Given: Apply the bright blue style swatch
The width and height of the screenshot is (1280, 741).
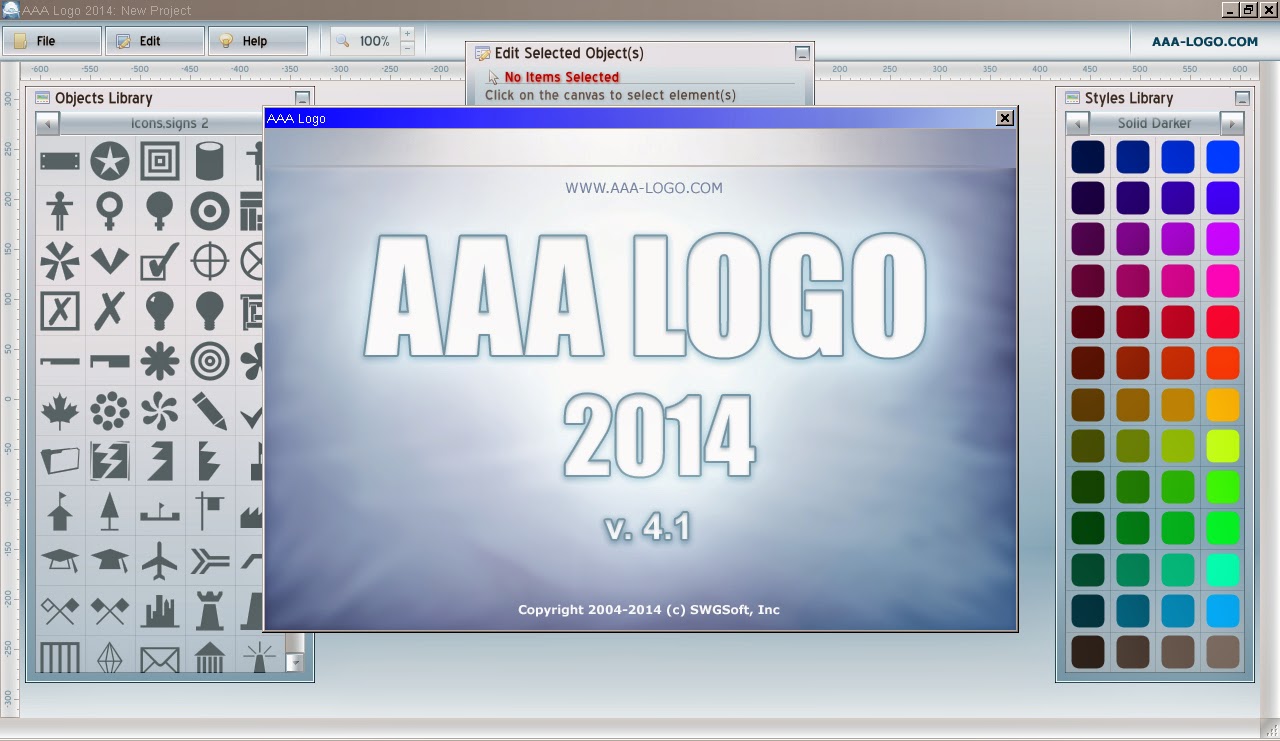Looking at the screenshot, I should (1223, 157).
